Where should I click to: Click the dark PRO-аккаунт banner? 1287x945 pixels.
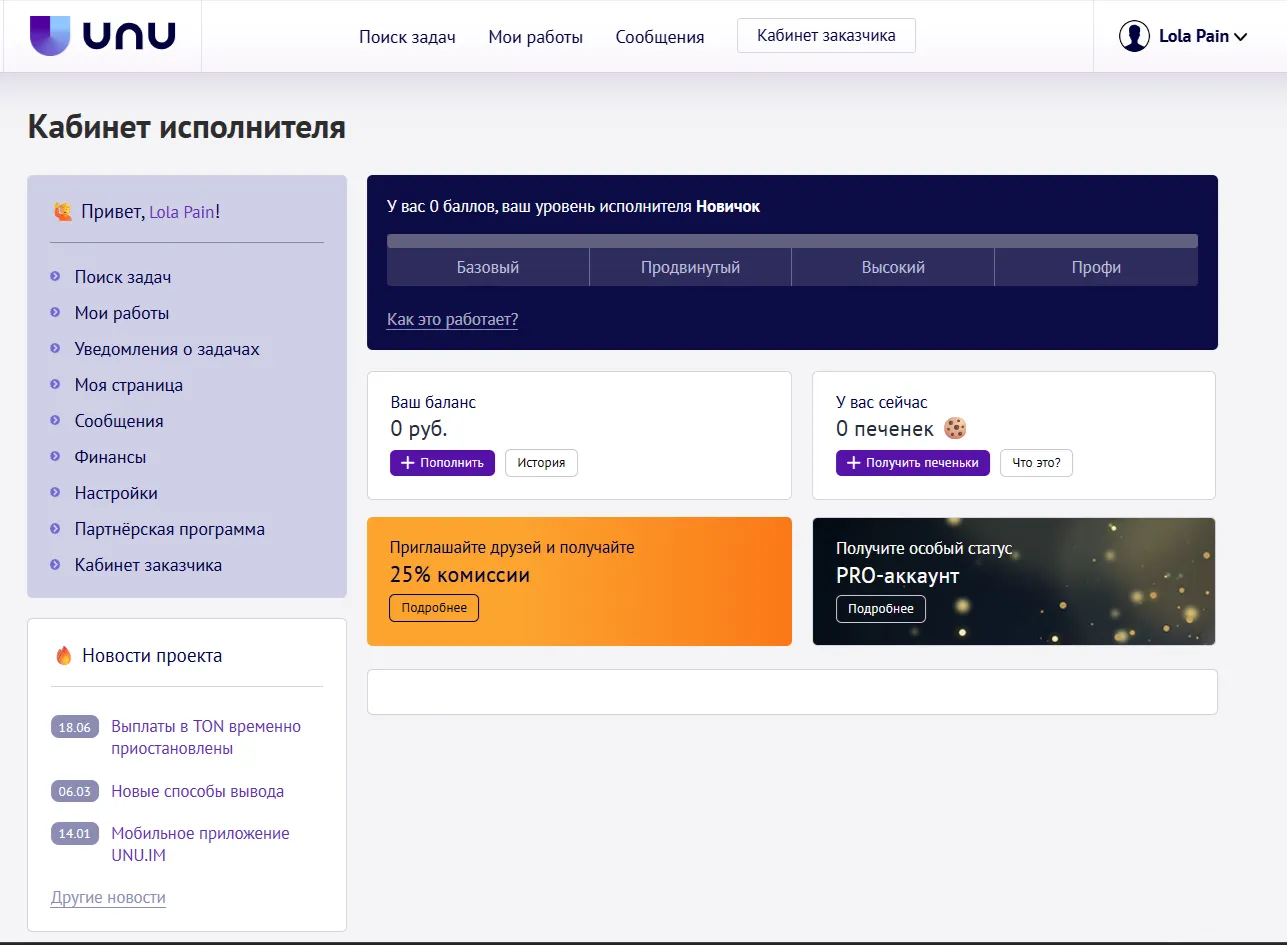click(1014, 581)
